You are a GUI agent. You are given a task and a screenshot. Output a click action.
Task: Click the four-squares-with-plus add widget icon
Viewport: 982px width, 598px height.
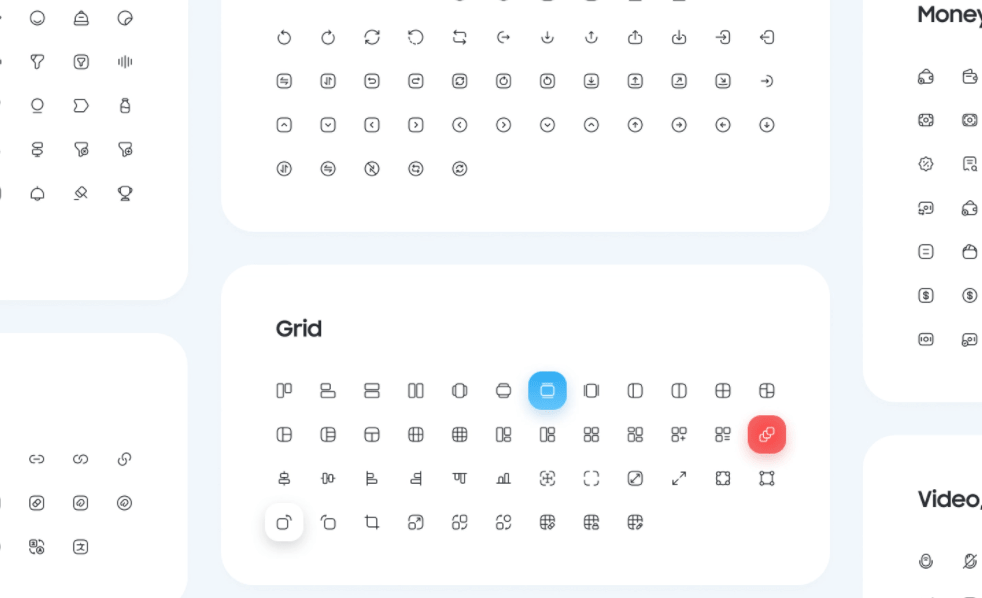point(679,435)
